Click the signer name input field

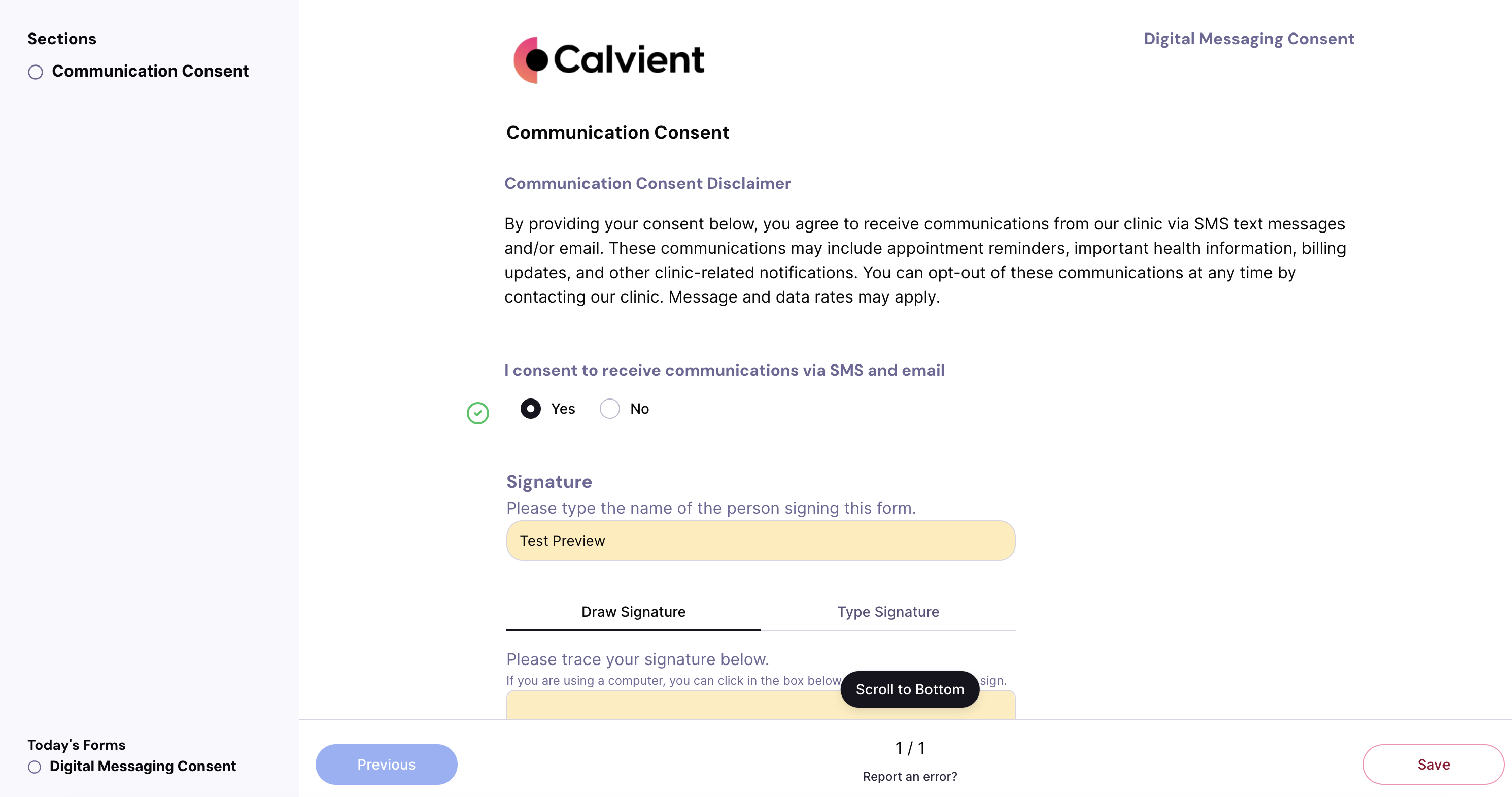(761, 541)
